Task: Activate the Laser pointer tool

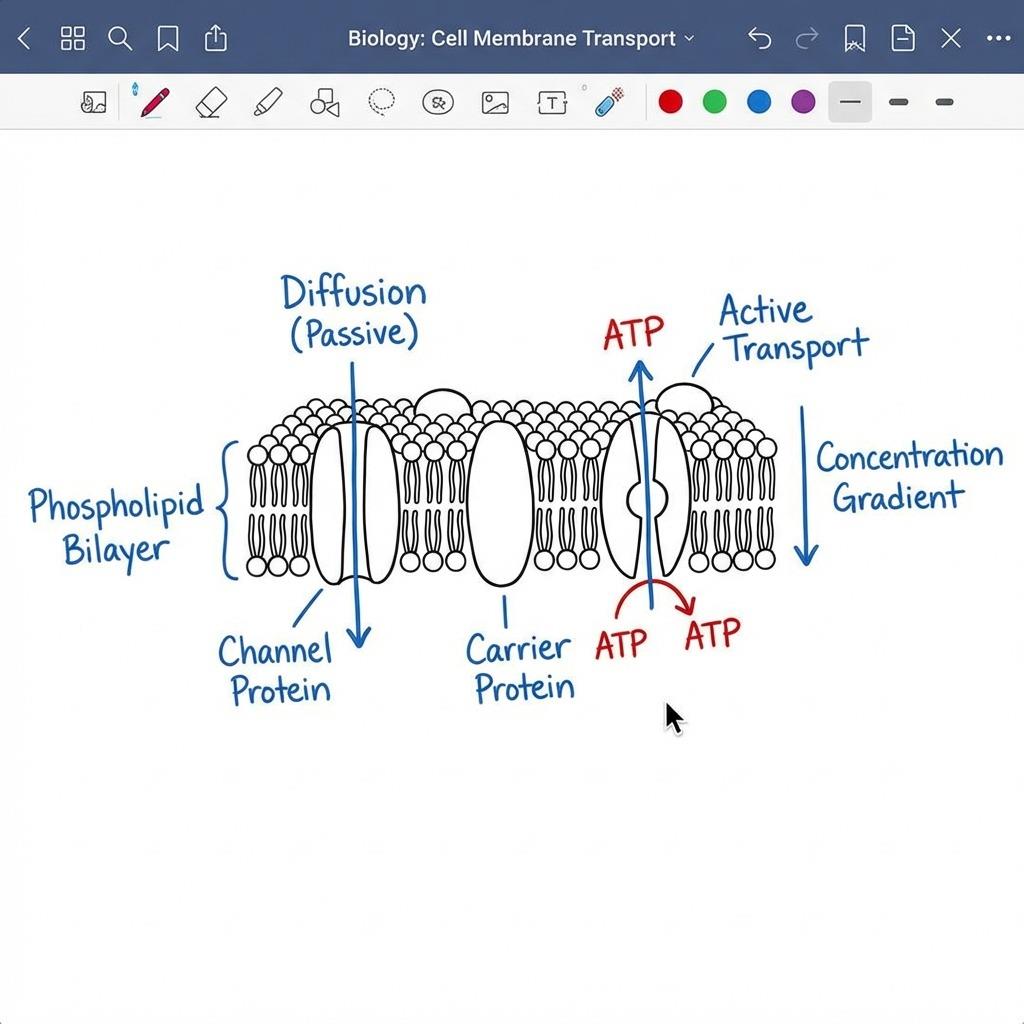Action: point(609,102)
